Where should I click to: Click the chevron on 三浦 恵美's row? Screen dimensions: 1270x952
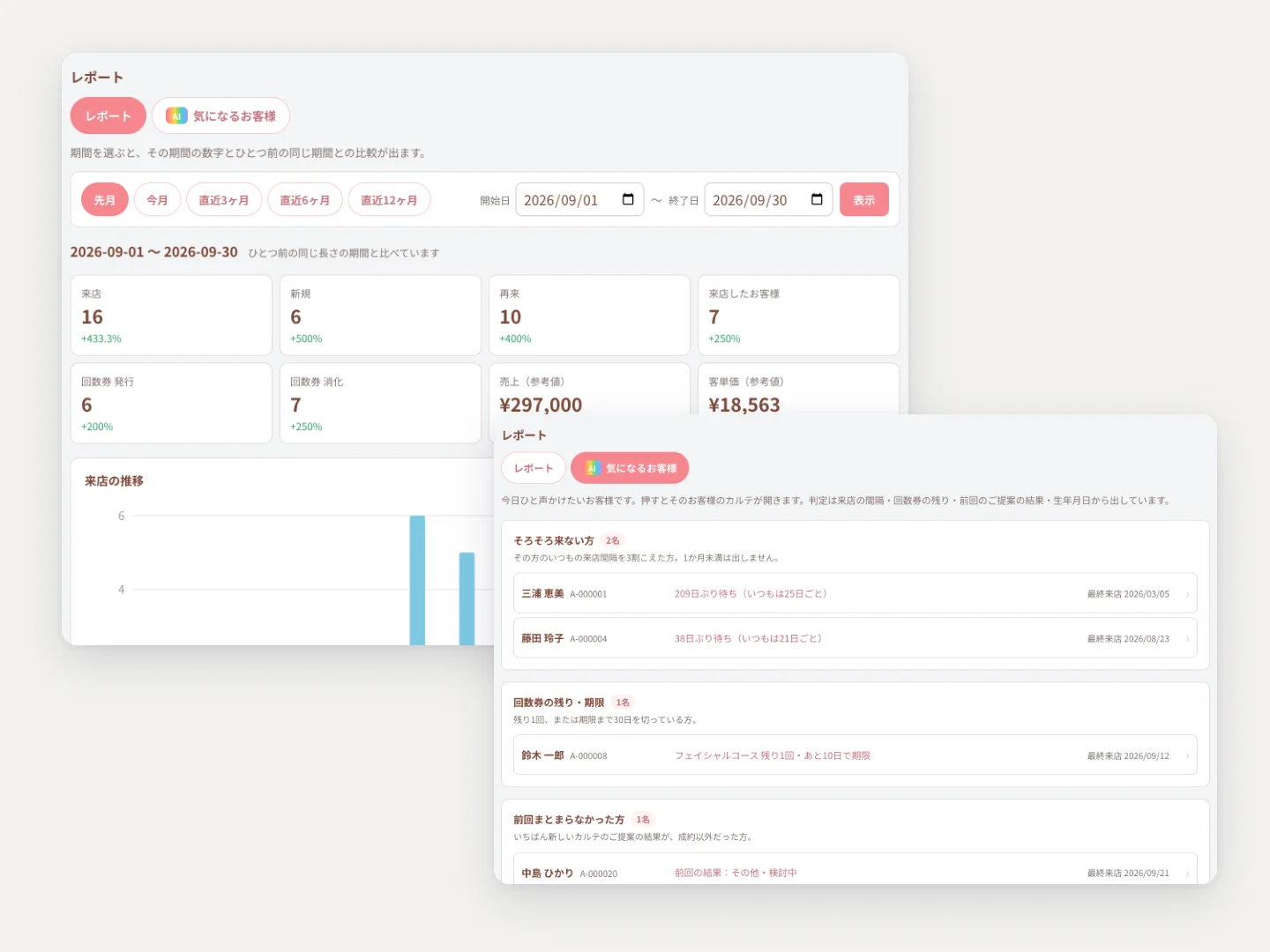(1187, 594)
